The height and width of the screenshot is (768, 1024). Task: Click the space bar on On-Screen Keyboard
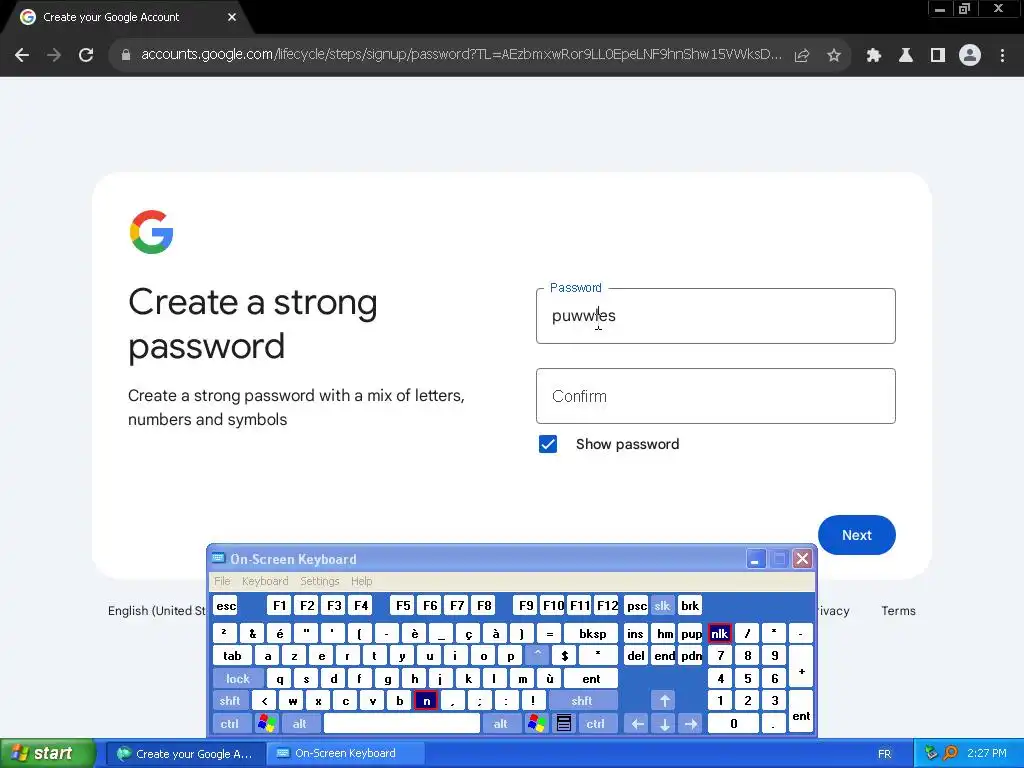402,724
